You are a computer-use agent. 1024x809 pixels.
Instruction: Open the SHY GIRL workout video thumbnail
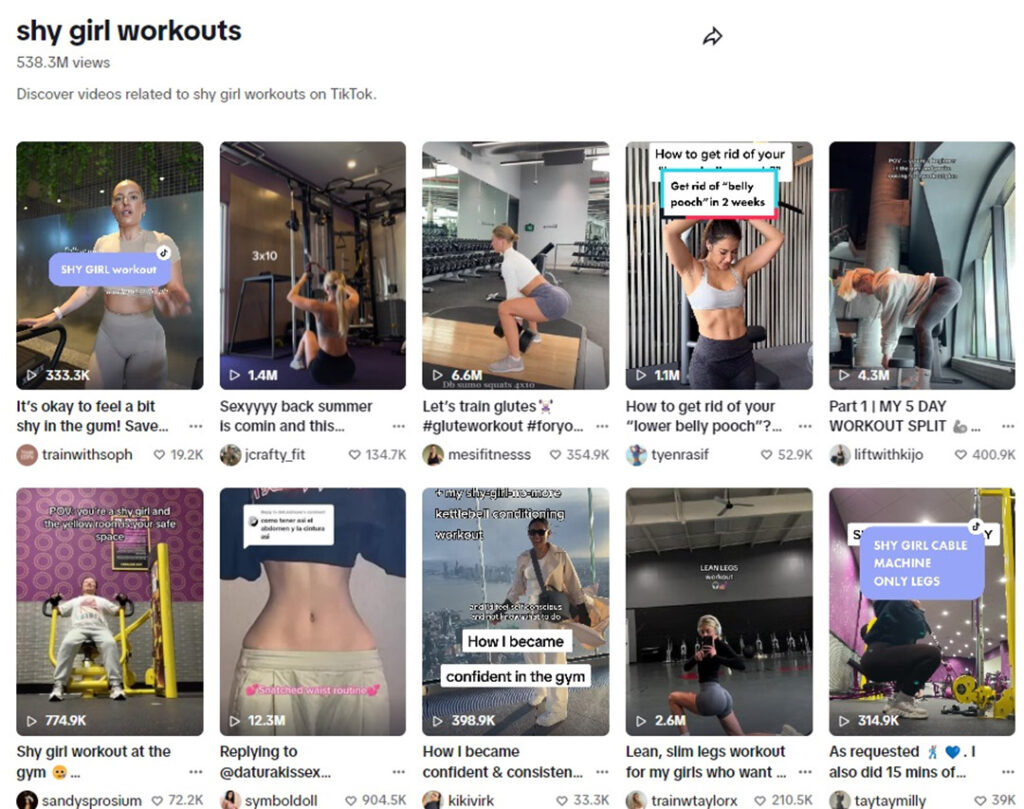tap(110, 265)
